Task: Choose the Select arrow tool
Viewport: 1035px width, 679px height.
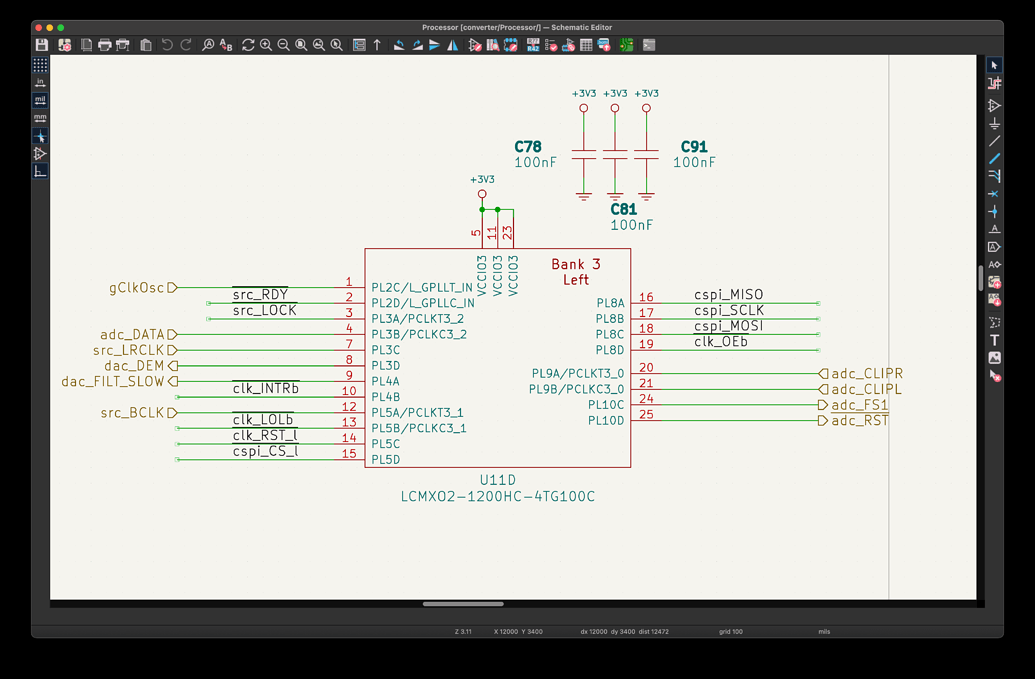Action: (x=994, y=65)
